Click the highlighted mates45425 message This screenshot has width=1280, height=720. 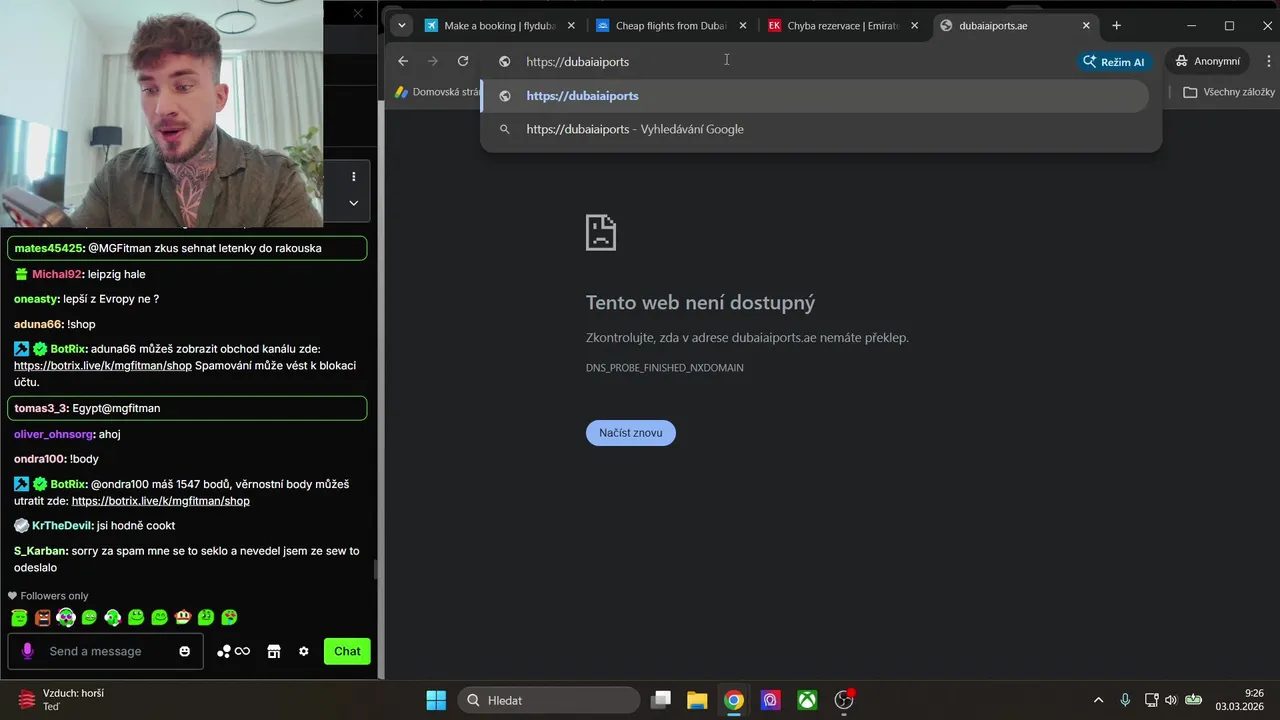point(187,248)
